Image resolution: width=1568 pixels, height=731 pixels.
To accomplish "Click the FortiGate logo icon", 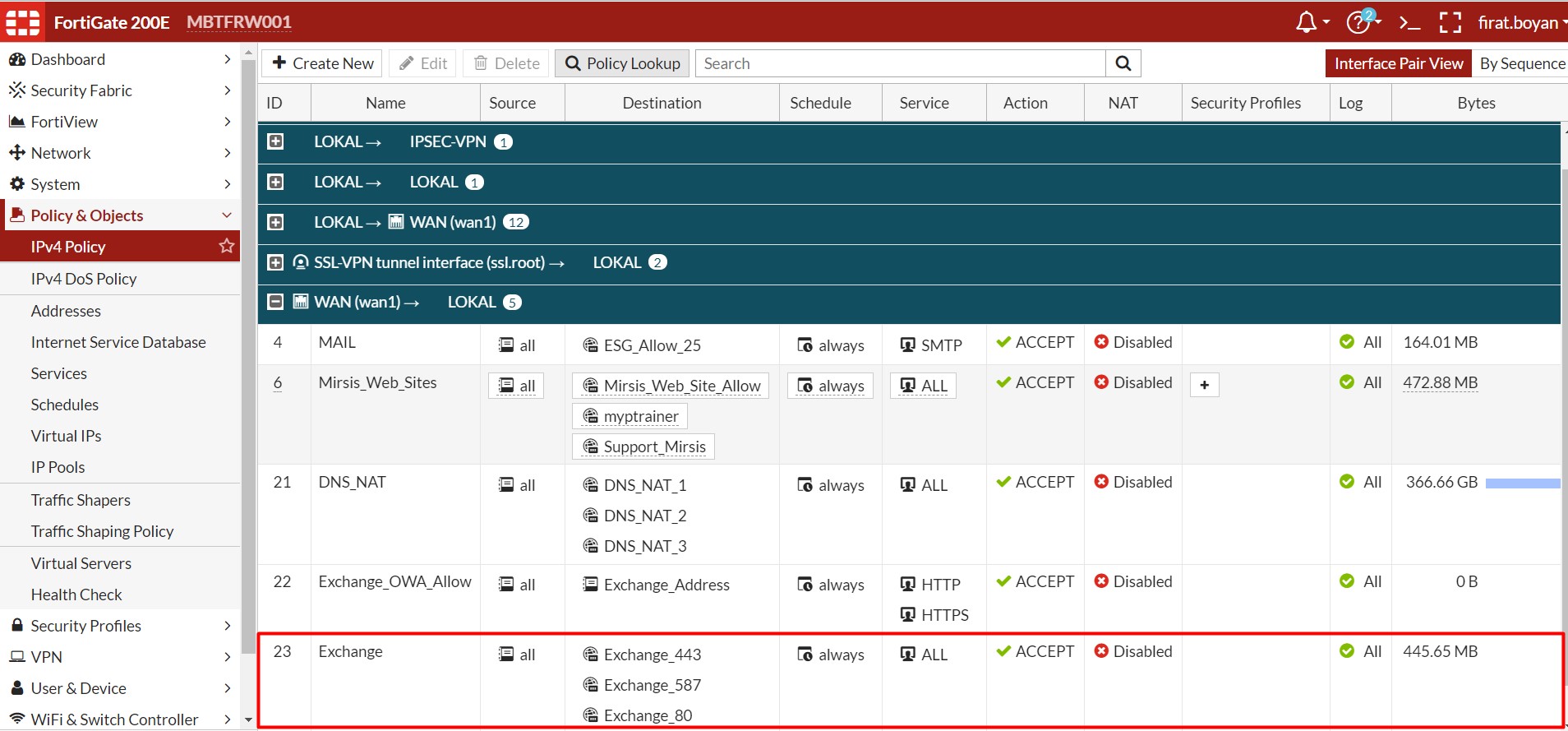I will 23,22.
